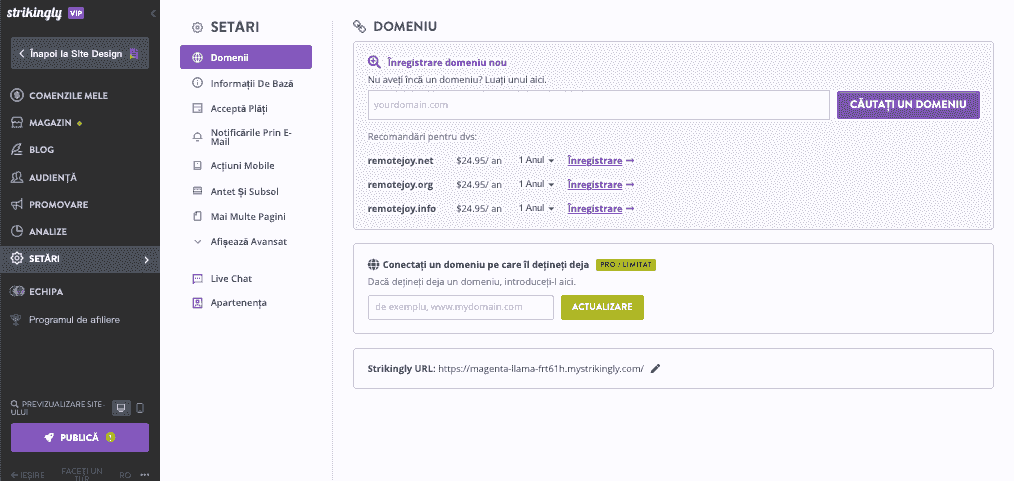Open the ANALIZE section
The width and height of the screenshot is (1014, 481).
(x=48, y=231)
